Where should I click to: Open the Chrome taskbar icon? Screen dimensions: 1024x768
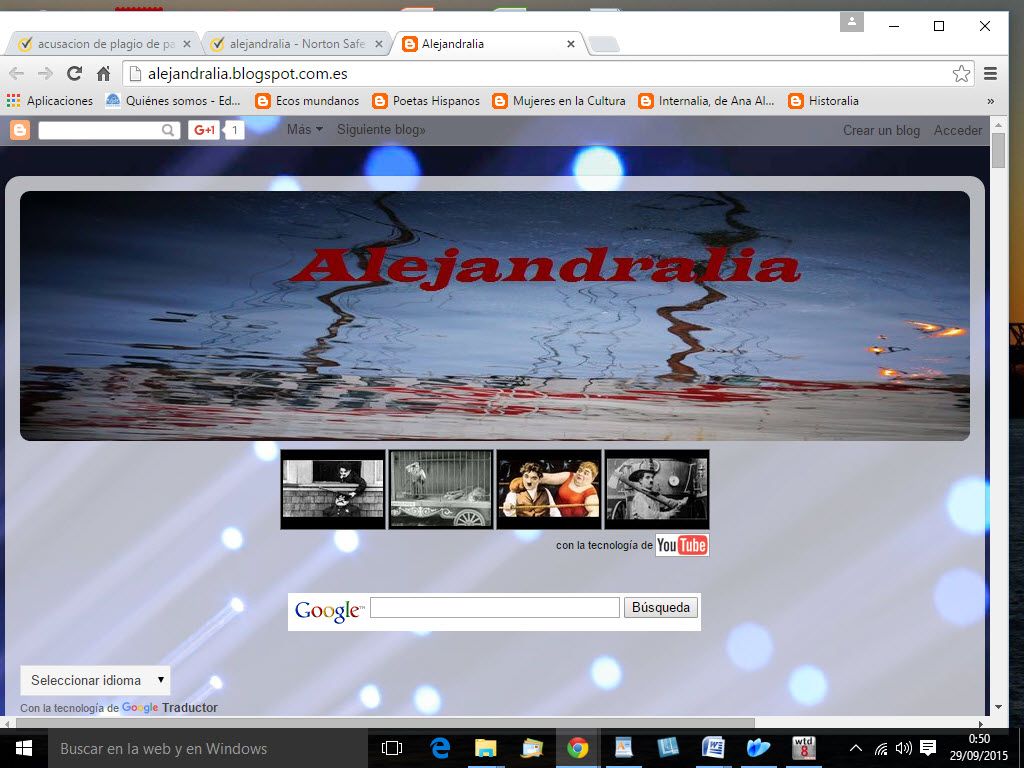tap(577, 748)
